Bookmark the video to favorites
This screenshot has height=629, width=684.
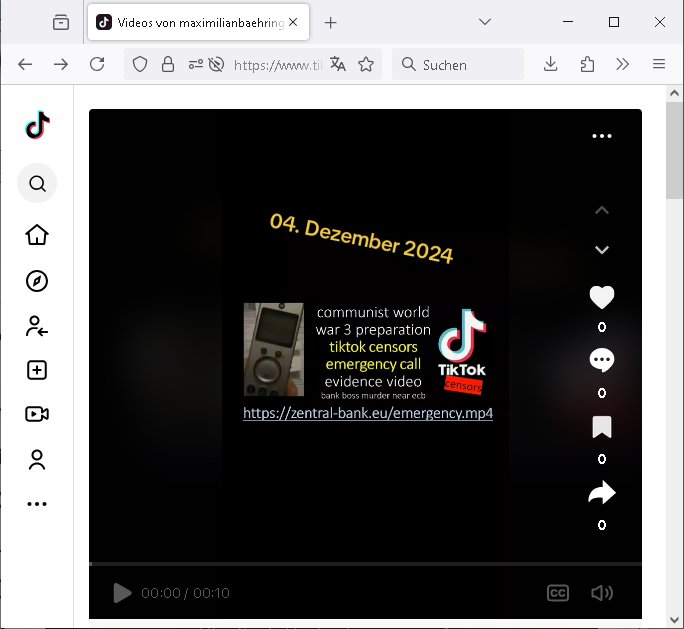(x=601, y=428)
